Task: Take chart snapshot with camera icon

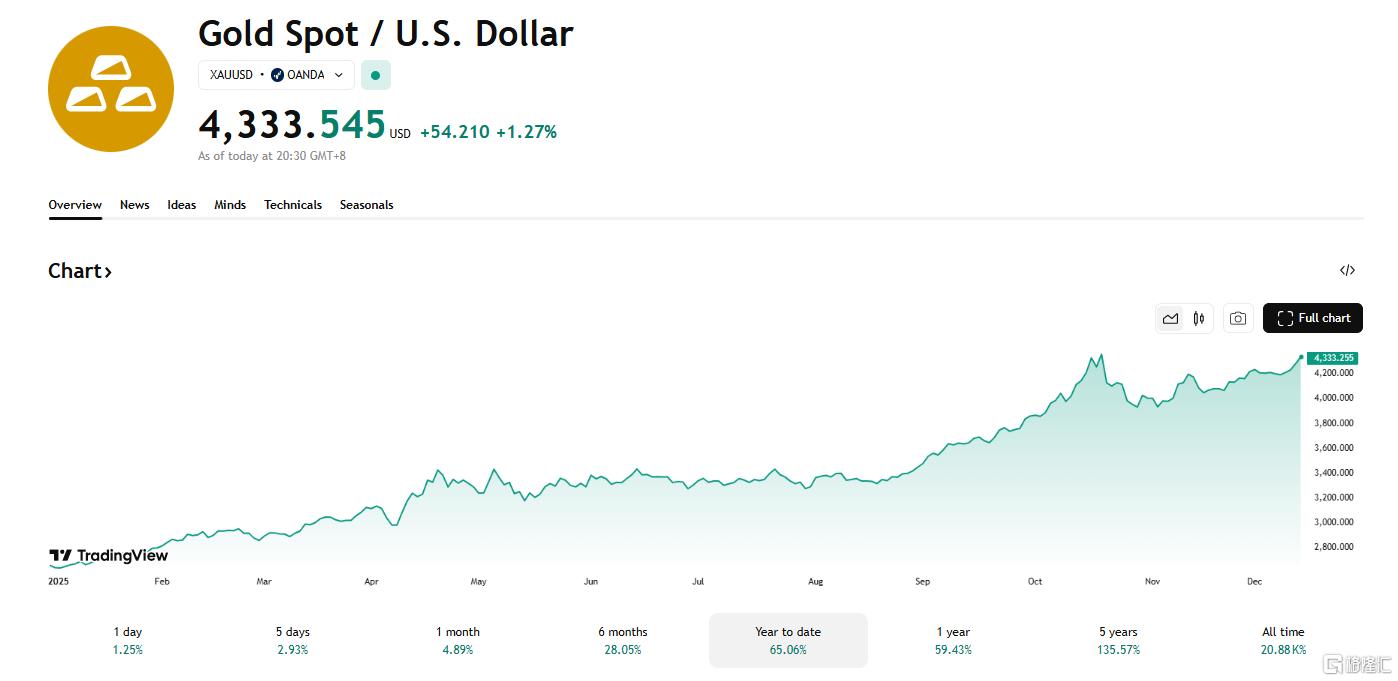Action: click(x=1238, y=318)
